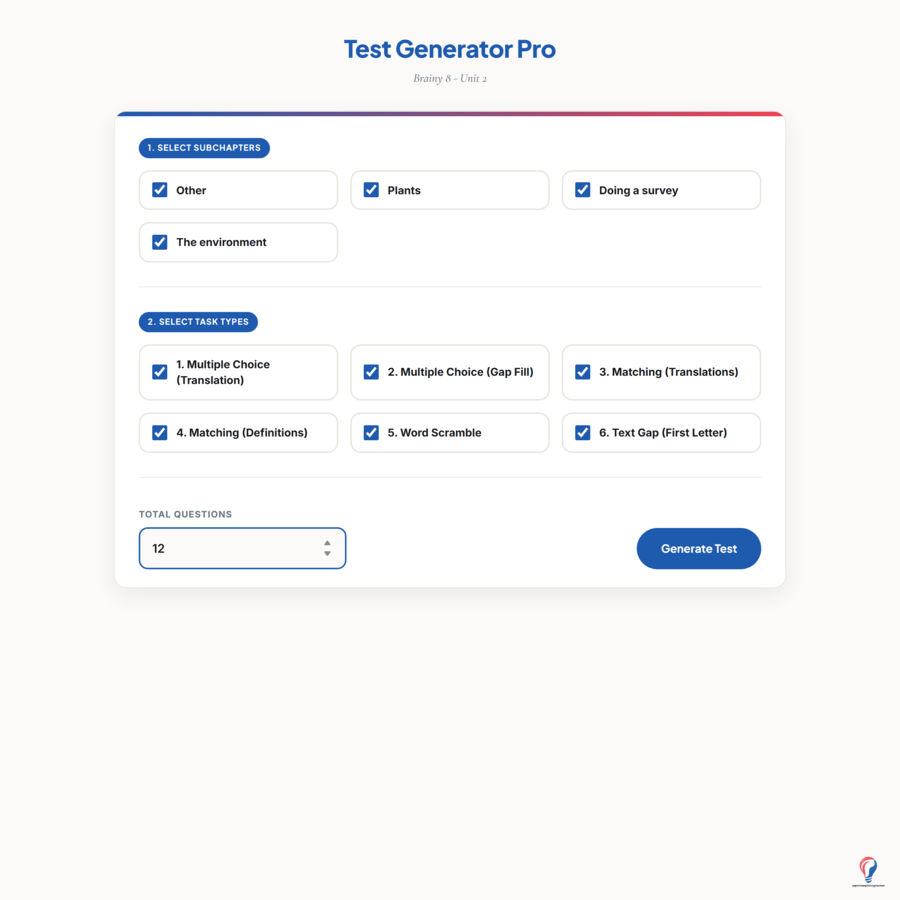The width and height of the screenshot is (900, 900).
Task: Click the Generate Test button
Action: pos(699,549)
